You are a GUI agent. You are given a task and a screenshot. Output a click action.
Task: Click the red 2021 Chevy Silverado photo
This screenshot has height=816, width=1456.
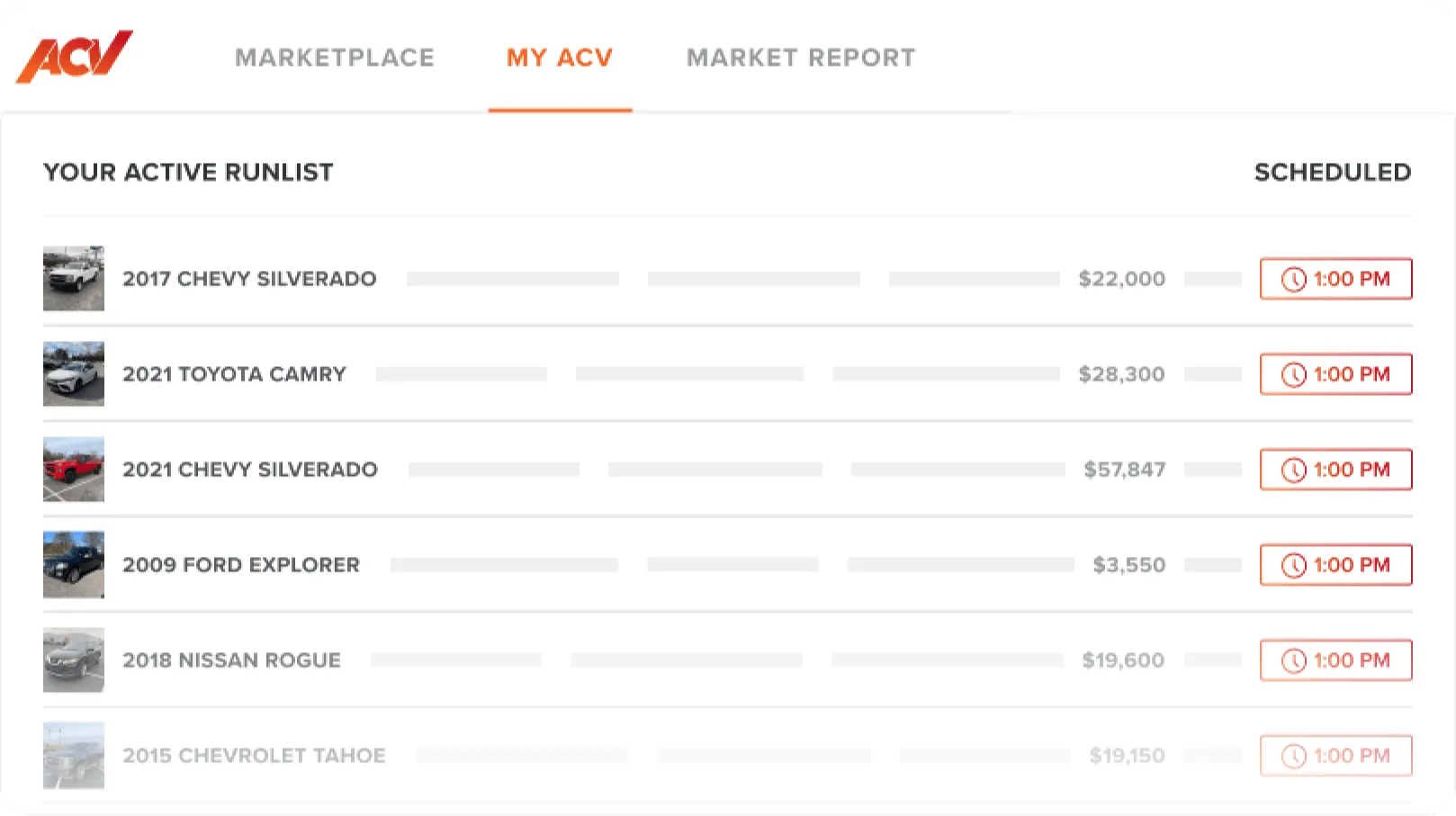pos(73,469)
